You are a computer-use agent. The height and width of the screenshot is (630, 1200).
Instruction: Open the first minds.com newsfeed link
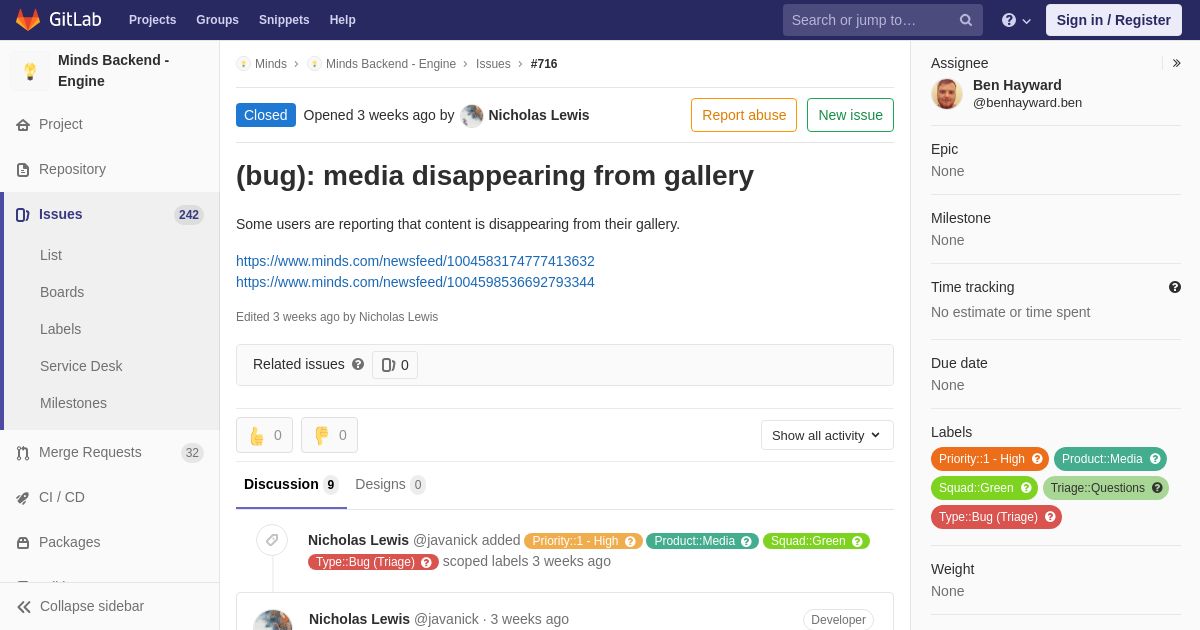(x=415, y=261)
